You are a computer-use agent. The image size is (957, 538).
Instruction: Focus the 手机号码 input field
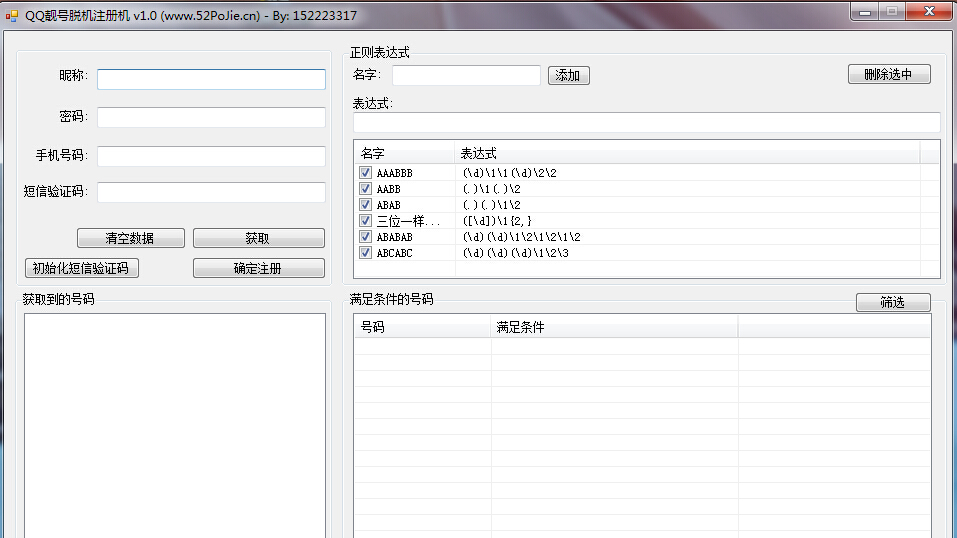tap(211, 156)
